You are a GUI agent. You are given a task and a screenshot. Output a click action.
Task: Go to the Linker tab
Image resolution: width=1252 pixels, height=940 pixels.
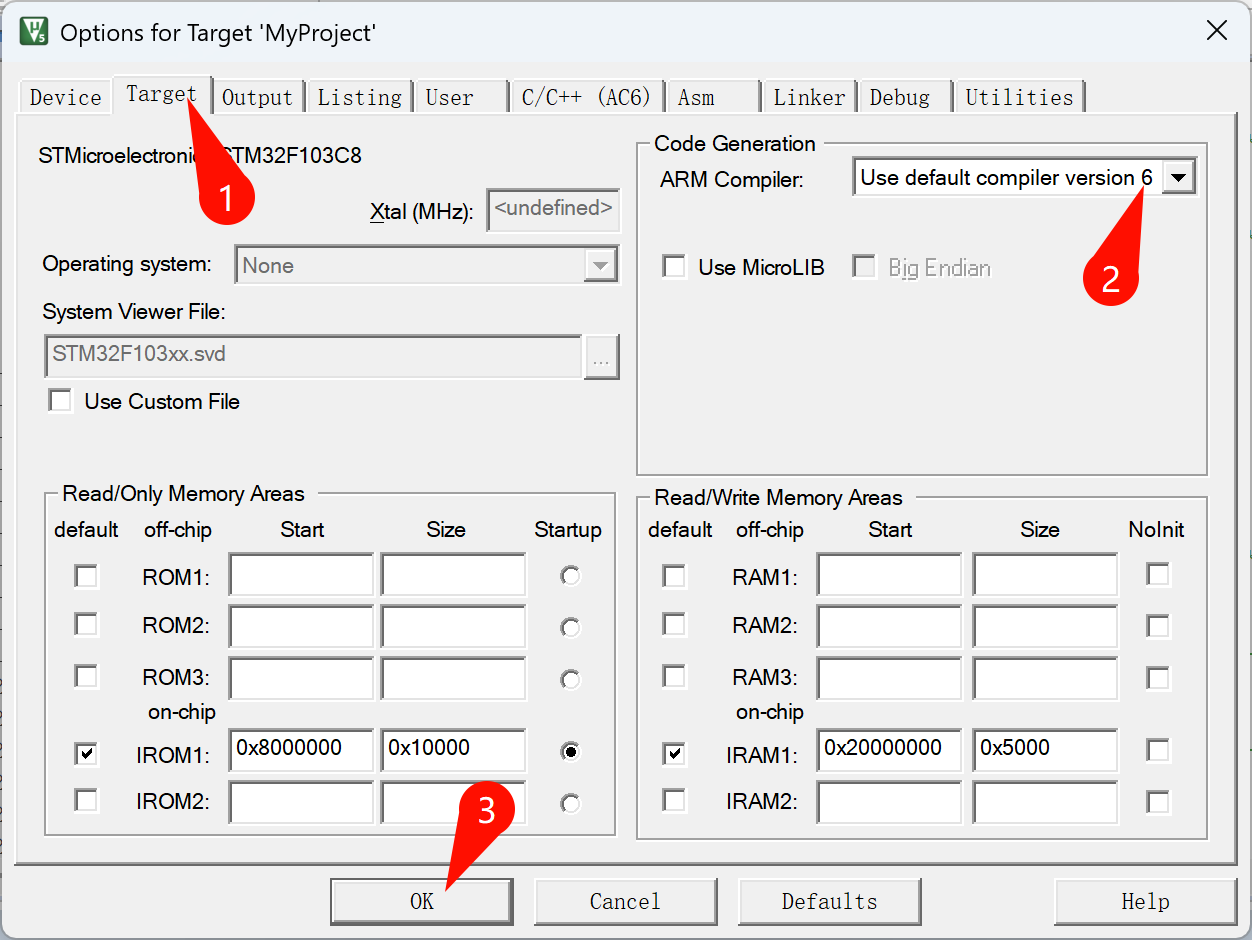click(x=809, y=97)
